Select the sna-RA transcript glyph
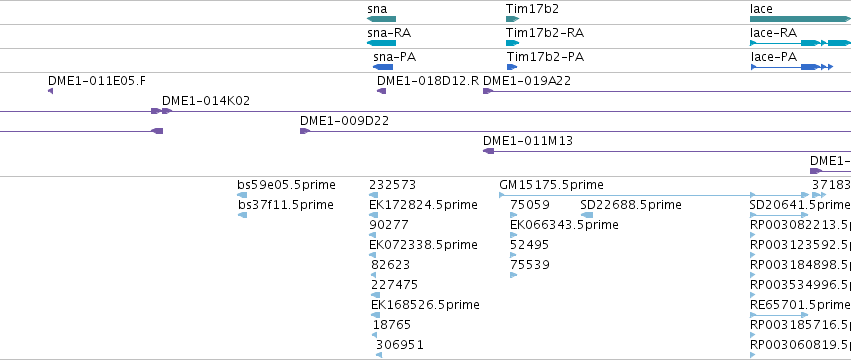Viewport: 851px width, 360px height. pyautogui.click(x=381, y=43)
